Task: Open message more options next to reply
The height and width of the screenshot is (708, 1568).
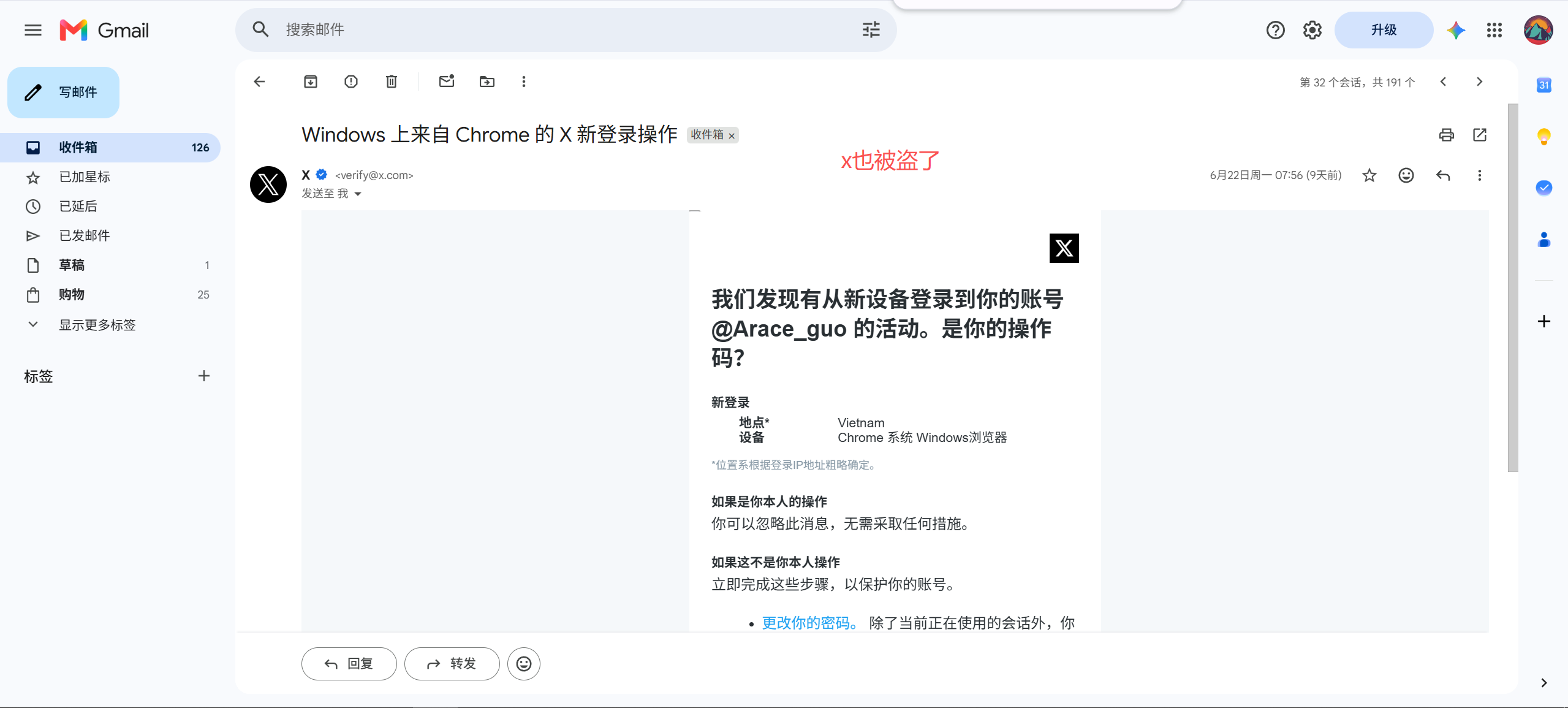Action: point(1479,176)
